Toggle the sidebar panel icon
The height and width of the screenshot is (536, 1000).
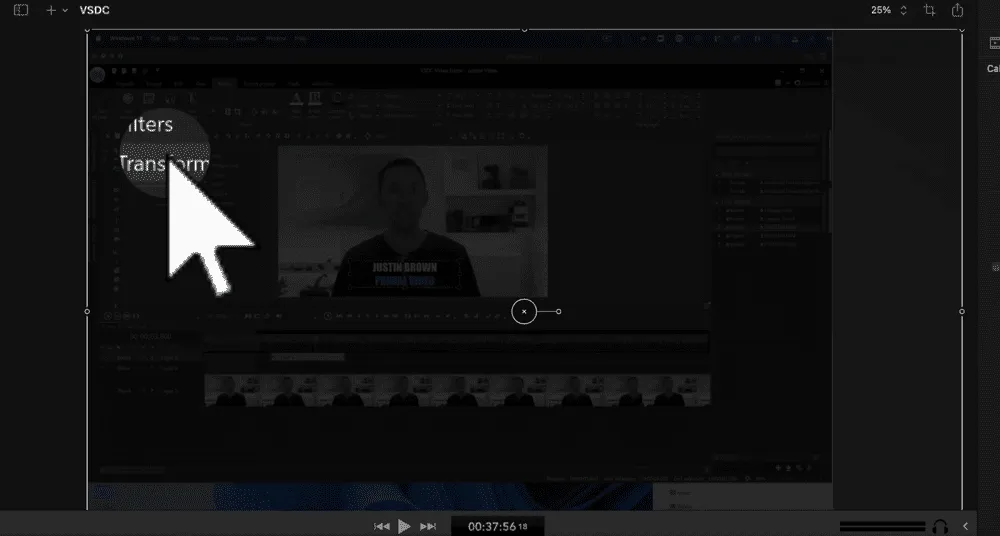pyautogui.click(x=21, y=10)
